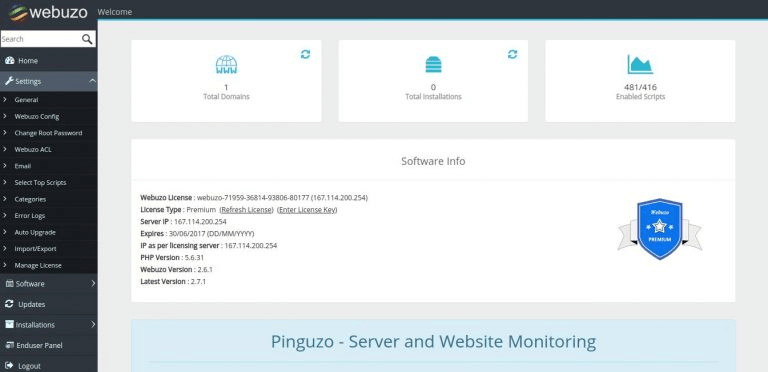This screenshot has width=768, height=372.
Task: Click the Refresh License link
Action: pos(246,209)
